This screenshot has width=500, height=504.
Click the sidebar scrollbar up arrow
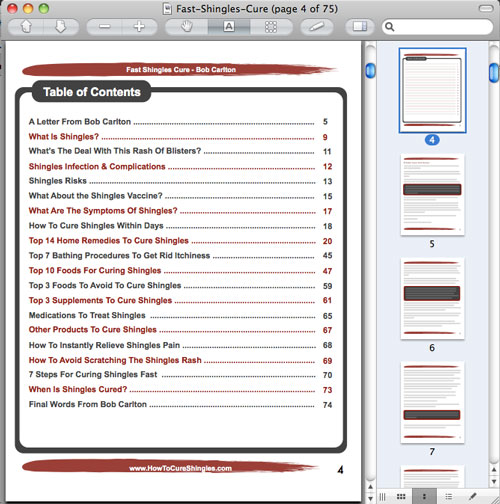pyautogui.click(x=494, y=470)
